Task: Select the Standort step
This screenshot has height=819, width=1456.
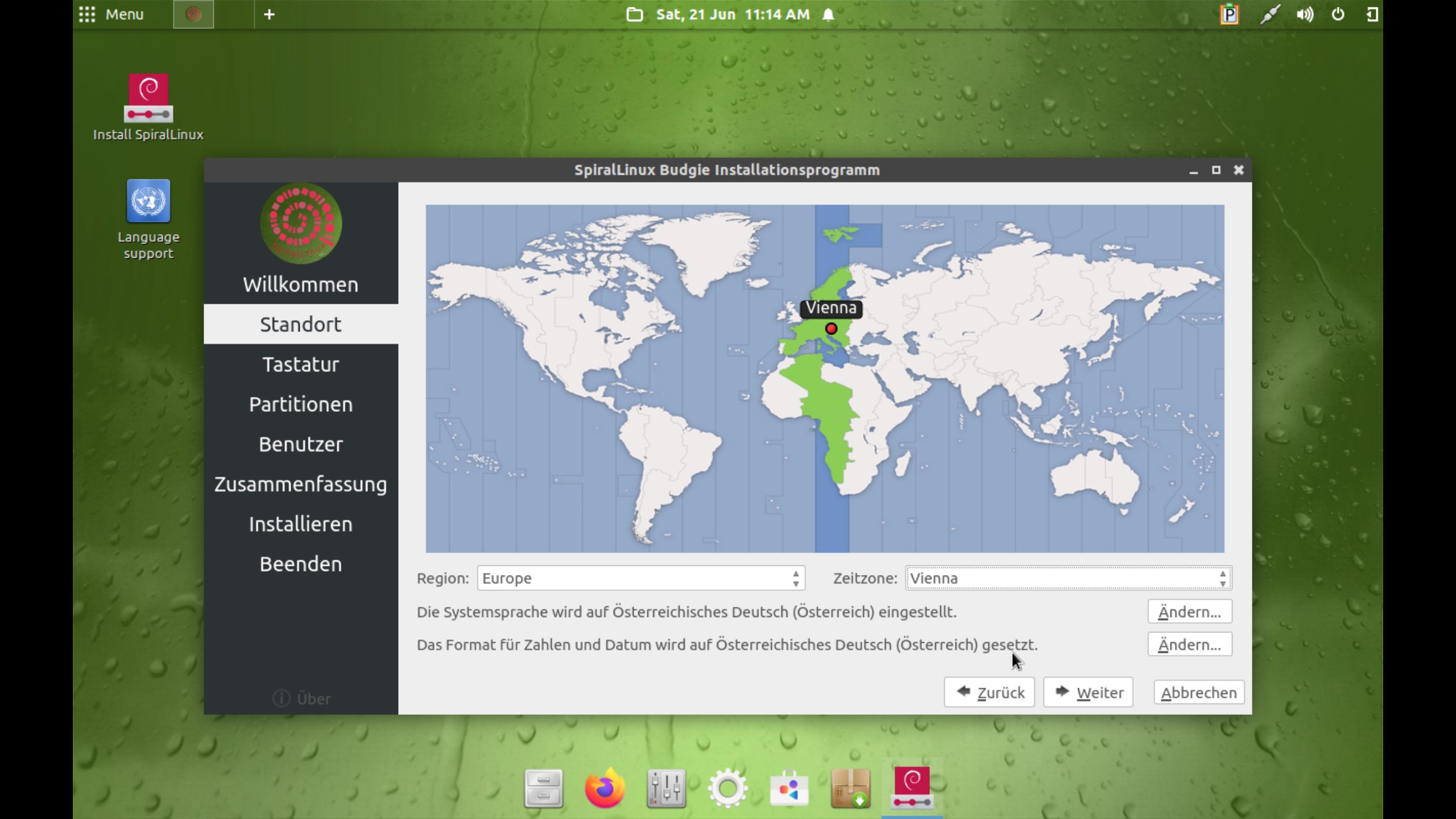Action: click(301, 324)
